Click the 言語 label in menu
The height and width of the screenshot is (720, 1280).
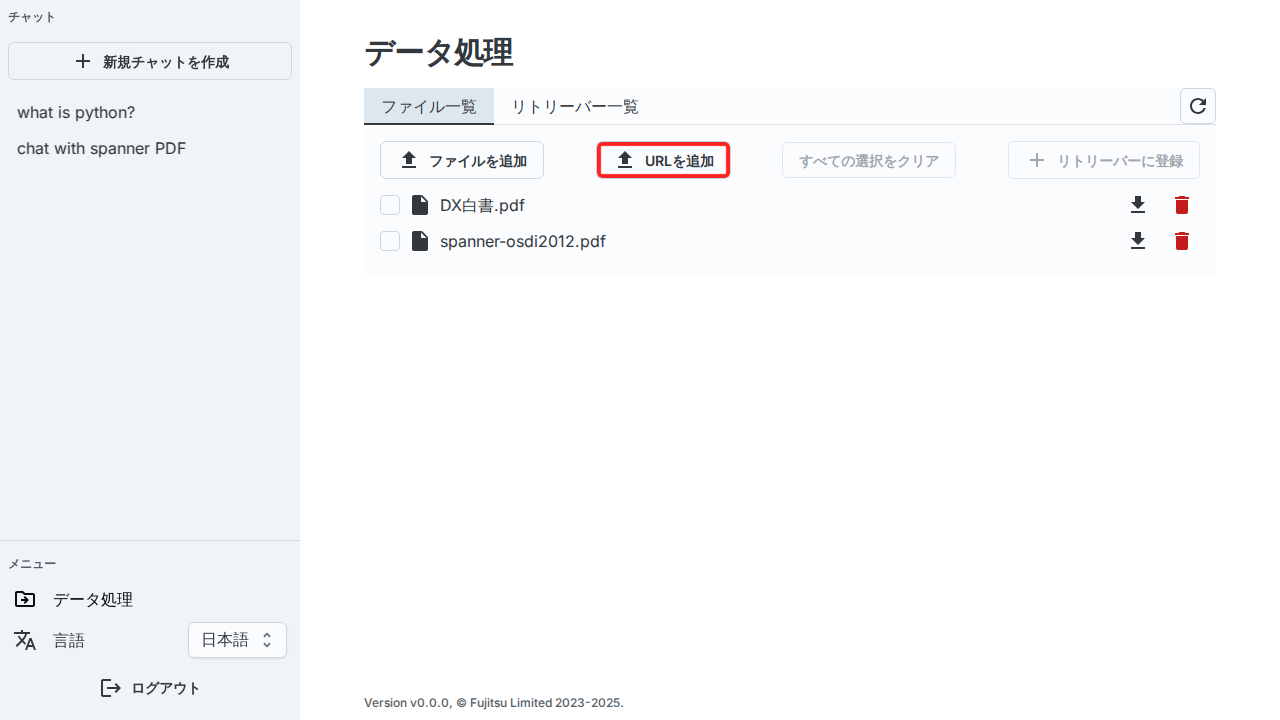(69, 640)
